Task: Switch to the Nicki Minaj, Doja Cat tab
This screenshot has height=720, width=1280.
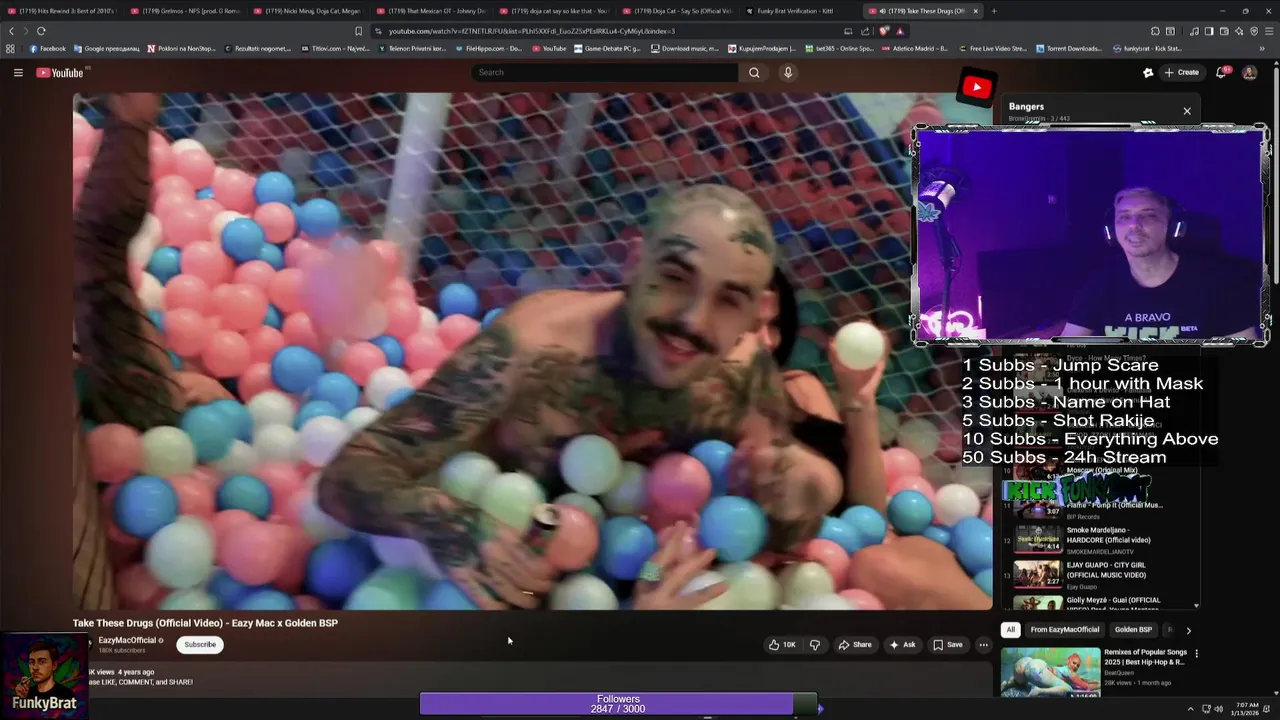Action: (307, 11)
